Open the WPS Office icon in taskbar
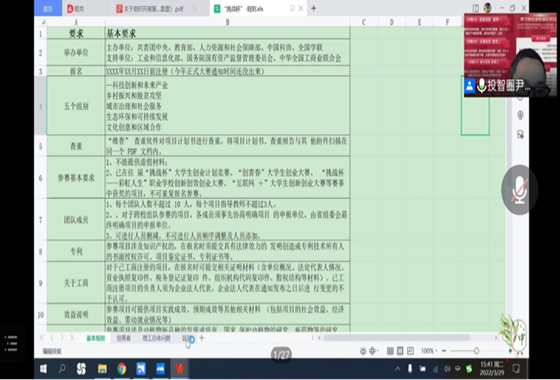560x380 pixels. click(x=180, y=369)
